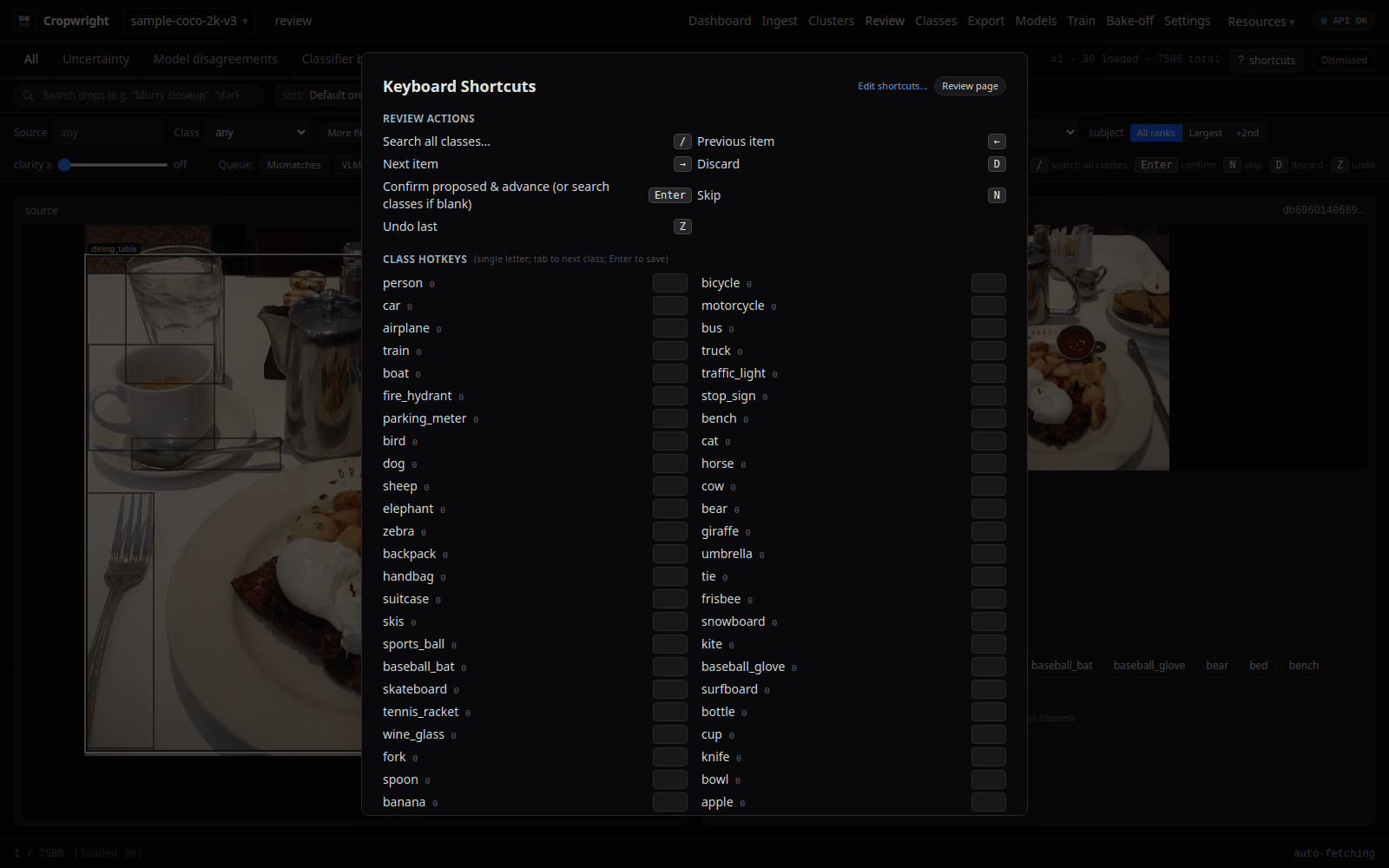
Task: Click the hotkey input next to giraffe
Action: pos(989,531)
